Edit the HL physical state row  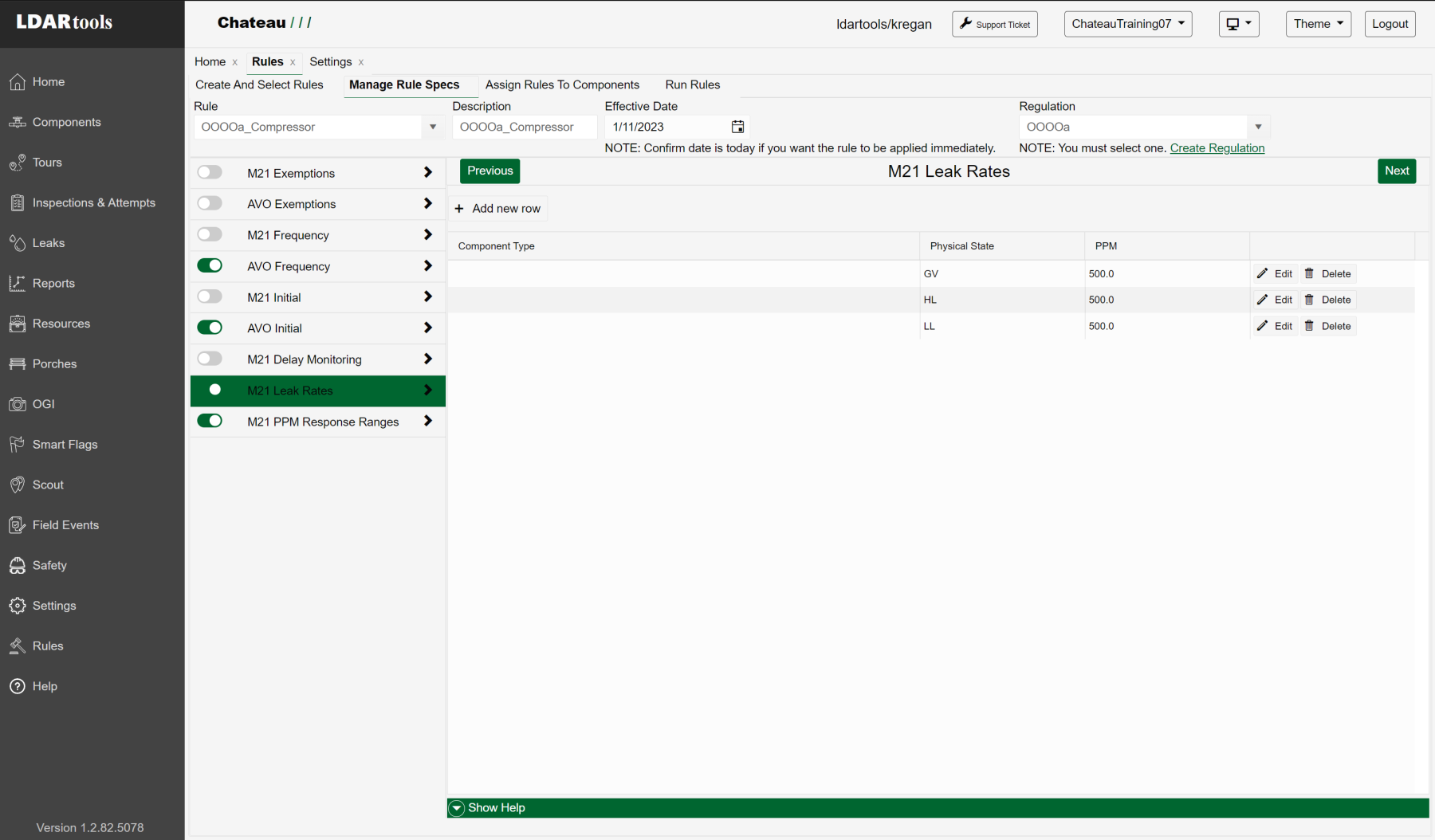click(1275, 300)
